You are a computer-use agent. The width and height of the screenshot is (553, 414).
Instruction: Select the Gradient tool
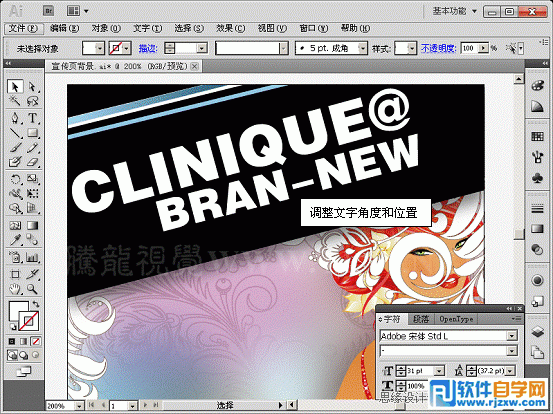[x=32, y=225]
